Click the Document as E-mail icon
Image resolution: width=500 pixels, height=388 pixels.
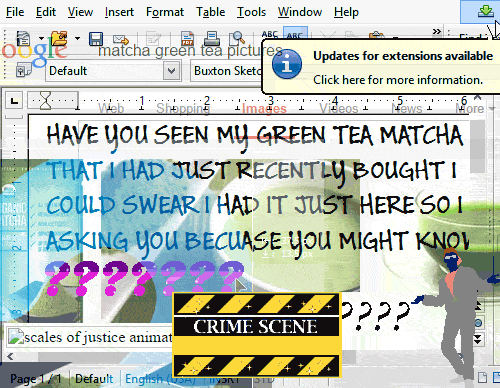pos(120,39)
